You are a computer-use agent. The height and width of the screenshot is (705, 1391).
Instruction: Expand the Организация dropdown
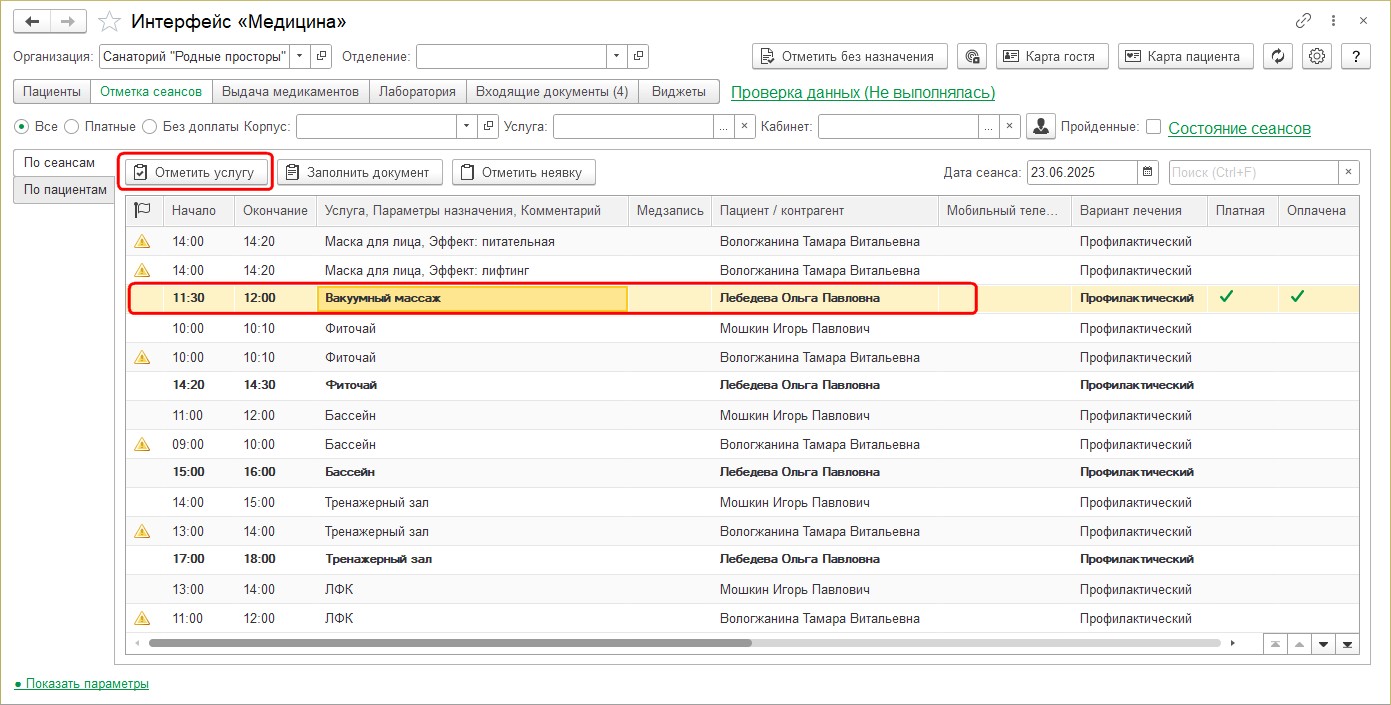(x=299, y=56)
